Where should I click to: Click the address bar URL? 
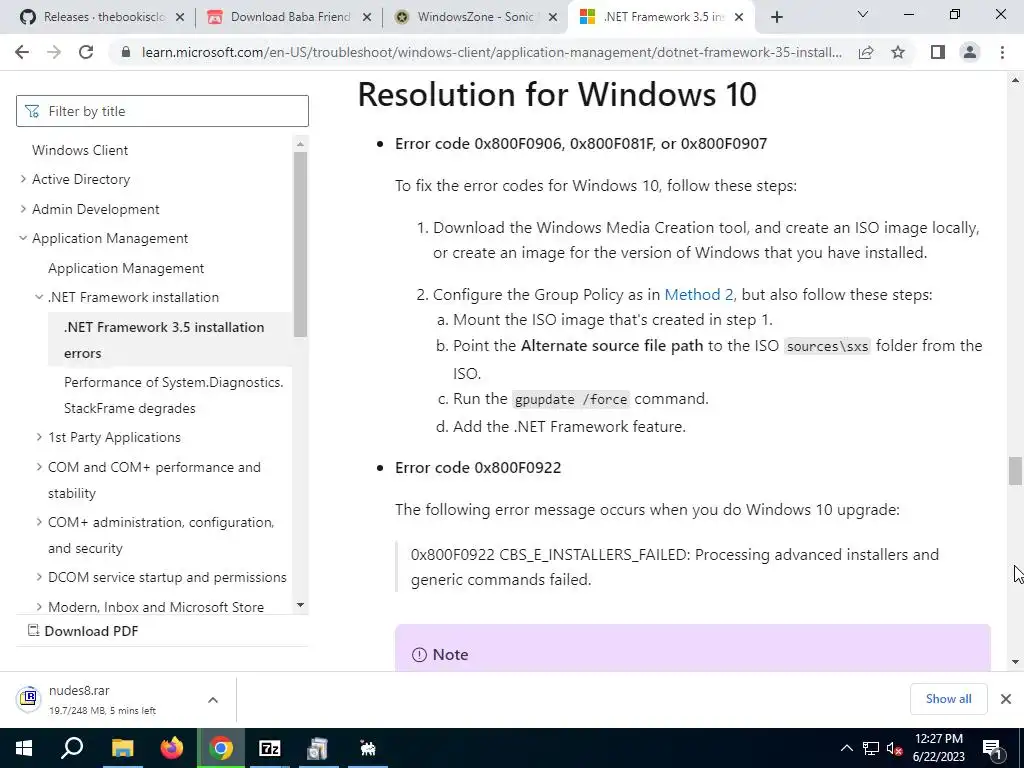click(491, 52)
